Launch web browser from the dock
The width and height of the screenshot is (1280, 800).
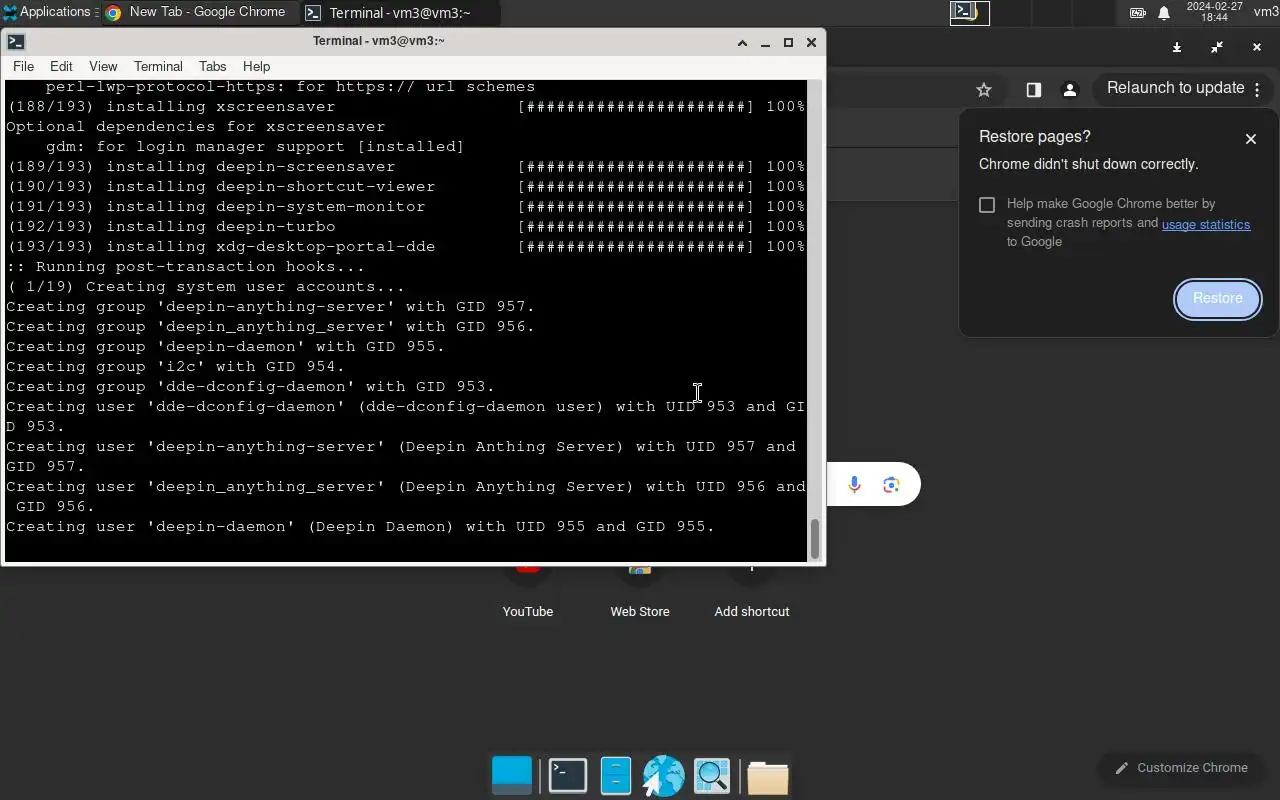click(663, 776)
